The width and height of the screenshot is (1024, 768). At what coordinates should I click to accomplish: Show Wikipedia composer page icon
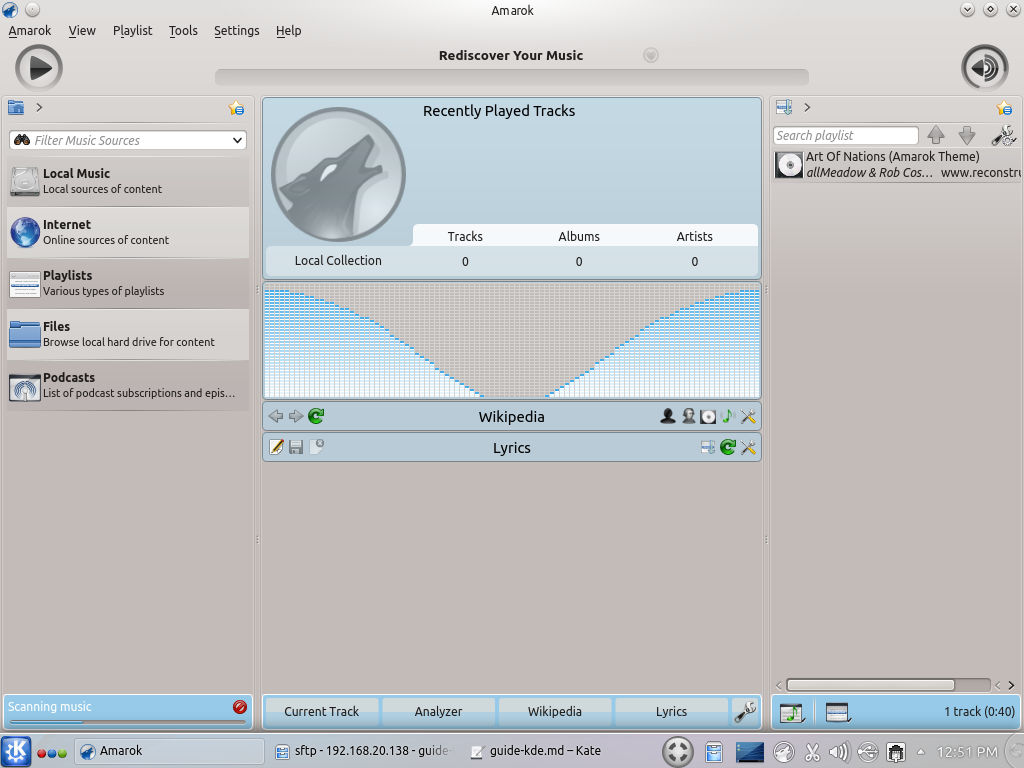pyautogui.click(x=688, y=416)
